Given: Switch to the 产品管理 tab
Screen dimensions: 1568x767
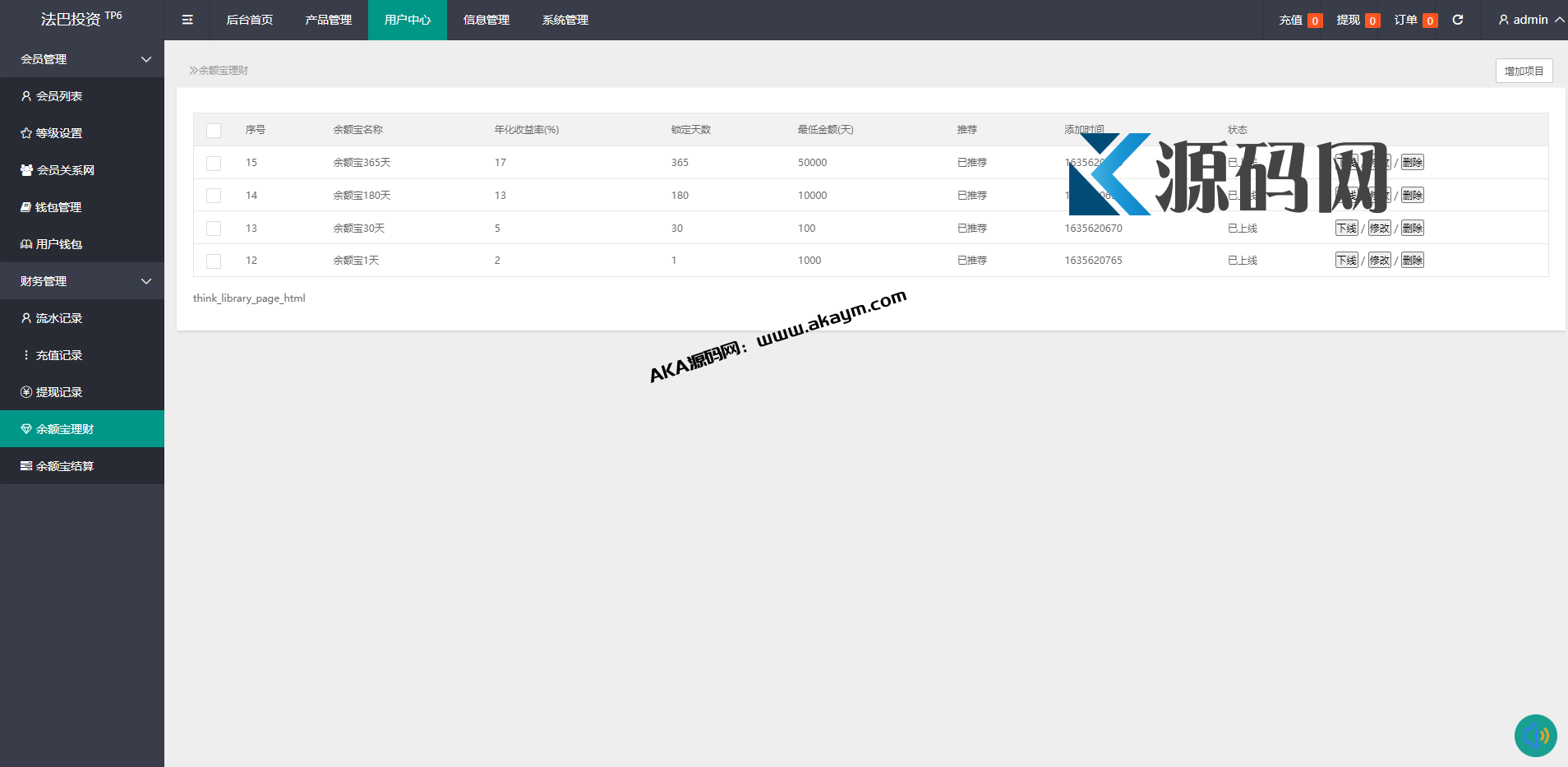Looking at the screenshot, I should (x=328, y=20).
